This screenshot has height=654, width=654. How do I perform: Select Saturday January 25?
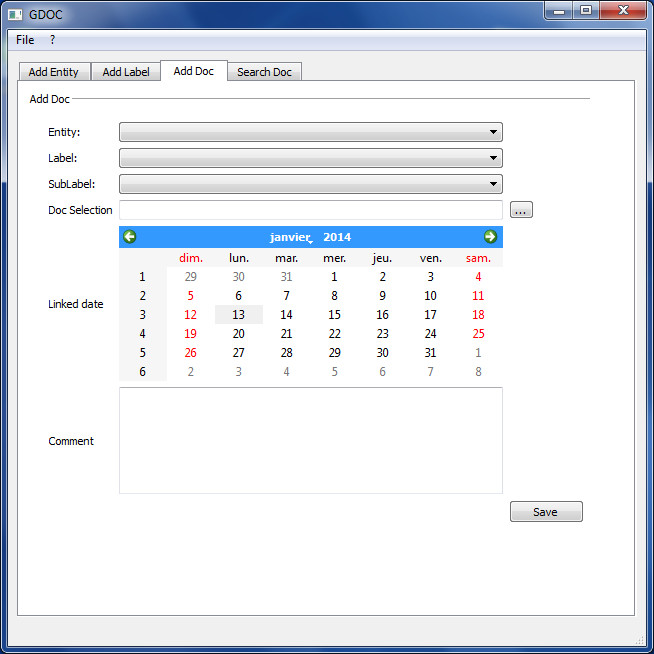click(x=478, y=334)
